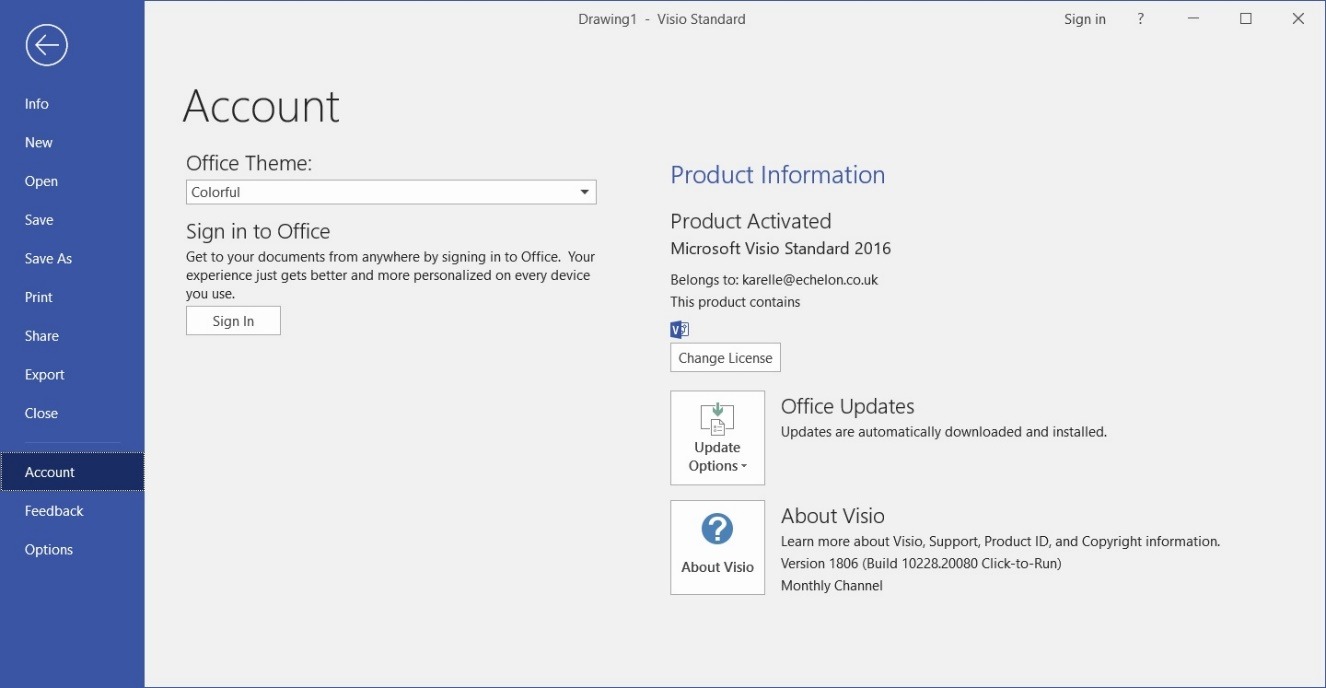Click the Product Information heading
1326x688 pixels.
pyautogui.click(x=777, y=175)
